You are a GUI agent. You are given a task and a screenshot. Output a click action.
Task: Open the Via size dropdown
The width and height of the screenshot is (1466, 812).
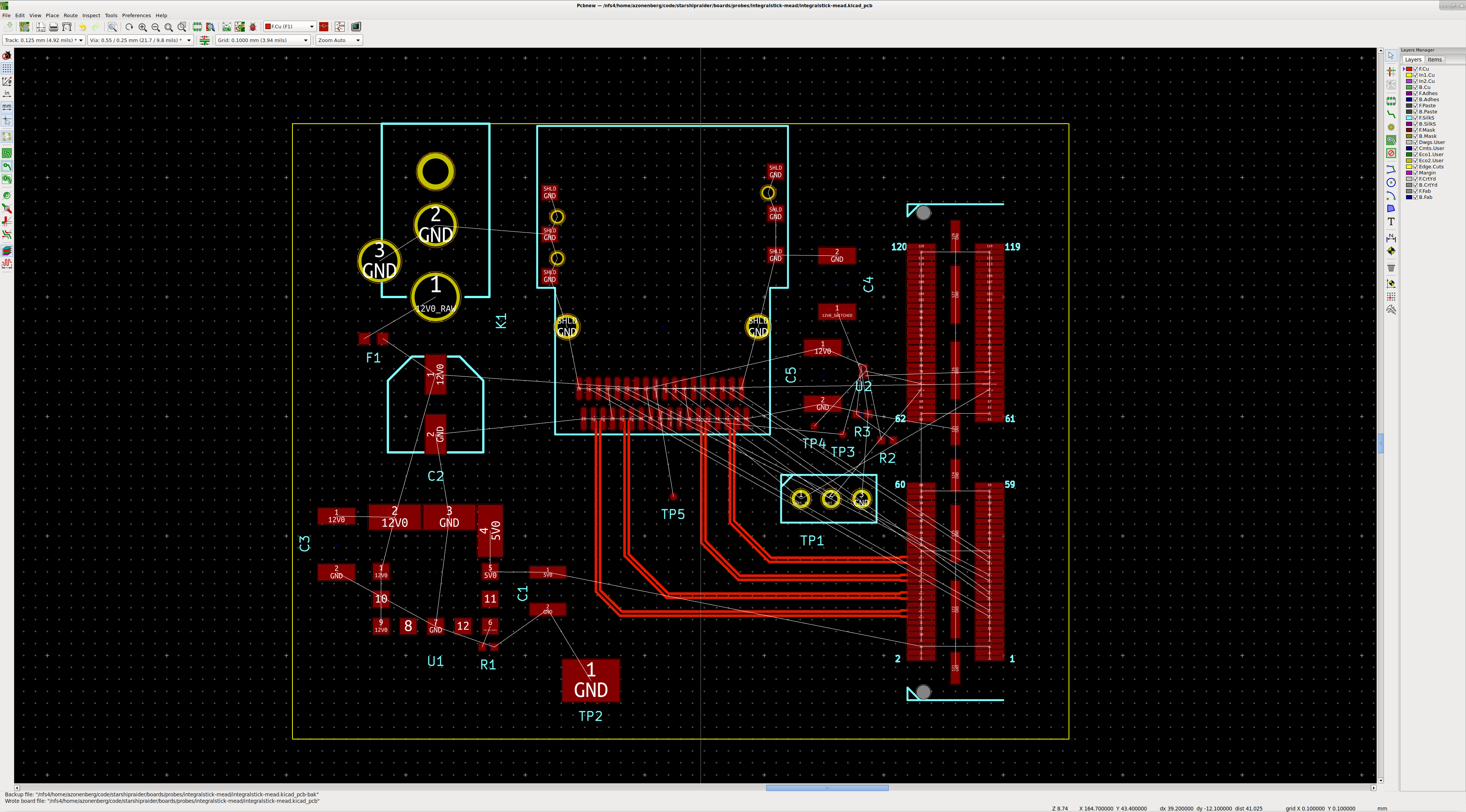140,40
